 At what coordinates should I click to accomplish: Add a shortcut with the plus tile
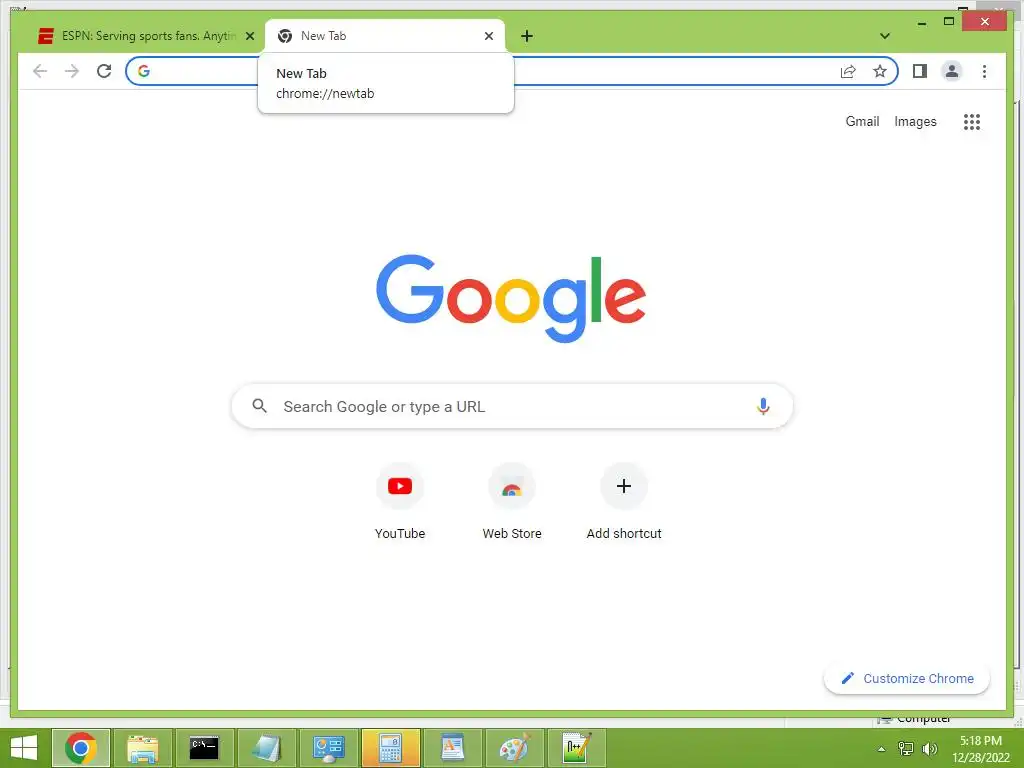point(624,502)
